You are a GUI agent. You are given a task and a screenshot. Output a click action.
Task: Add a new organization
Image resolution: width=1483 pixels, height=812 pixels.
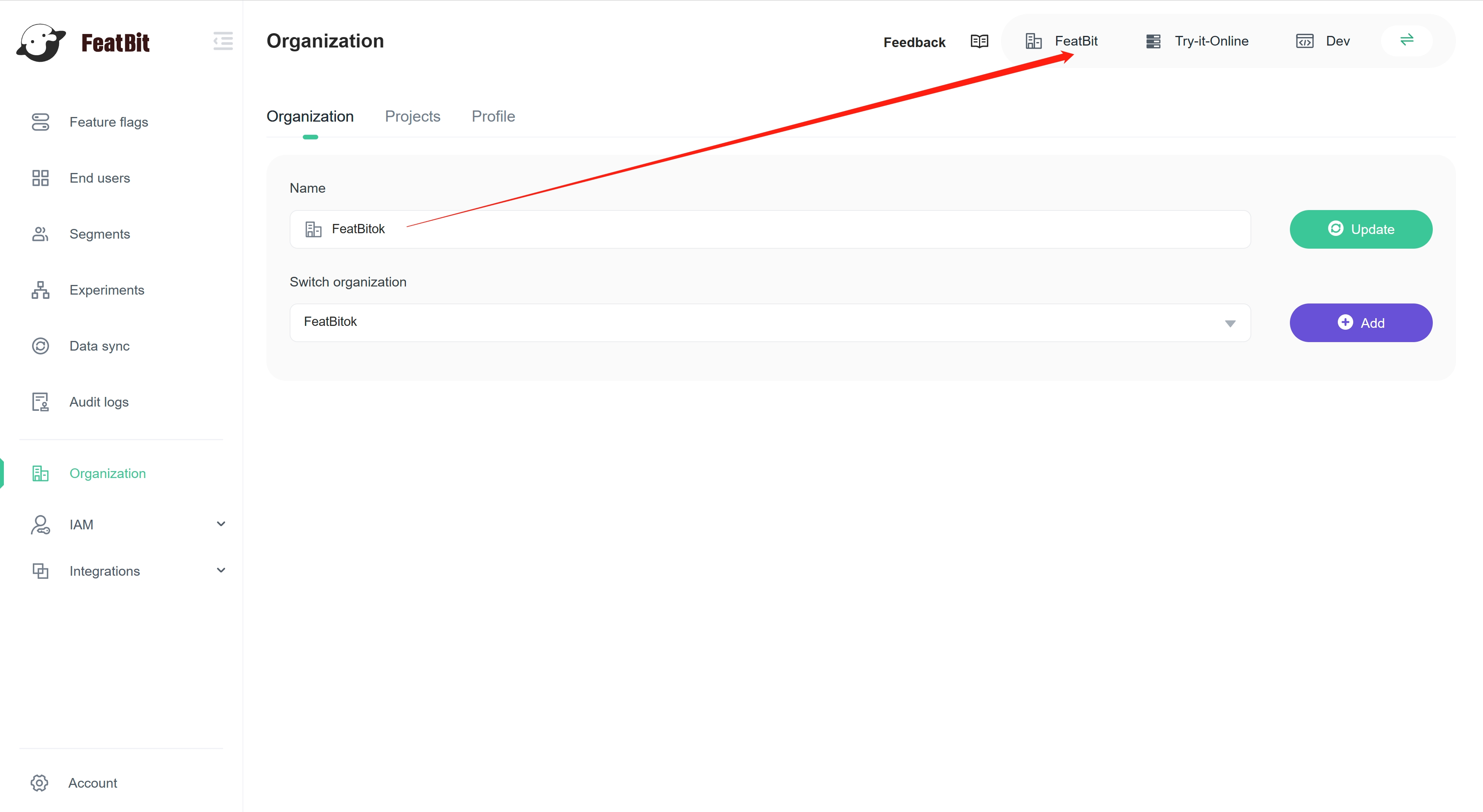1361,322
